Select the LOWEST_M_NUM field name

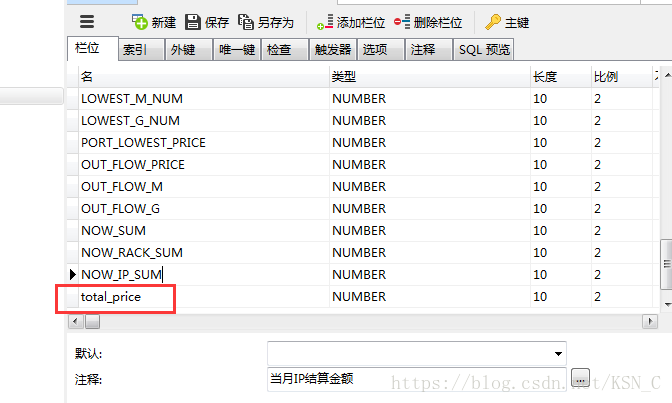pos(132,99)
